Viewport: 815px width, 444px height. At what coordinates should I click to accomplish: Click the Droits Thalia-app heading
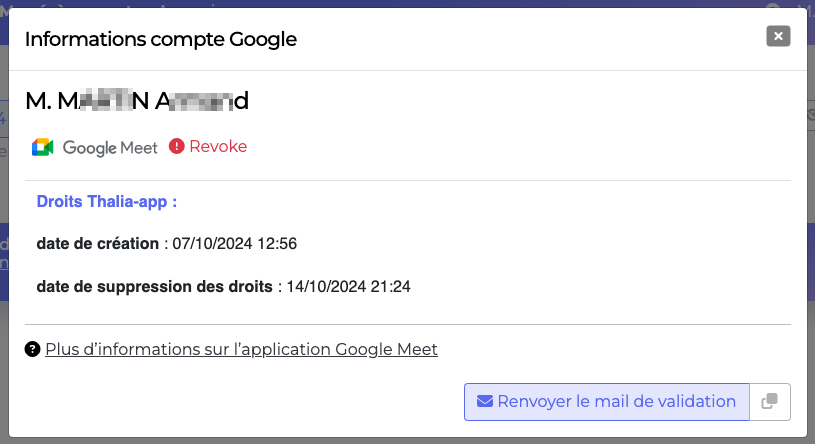(x=107, y=201)
